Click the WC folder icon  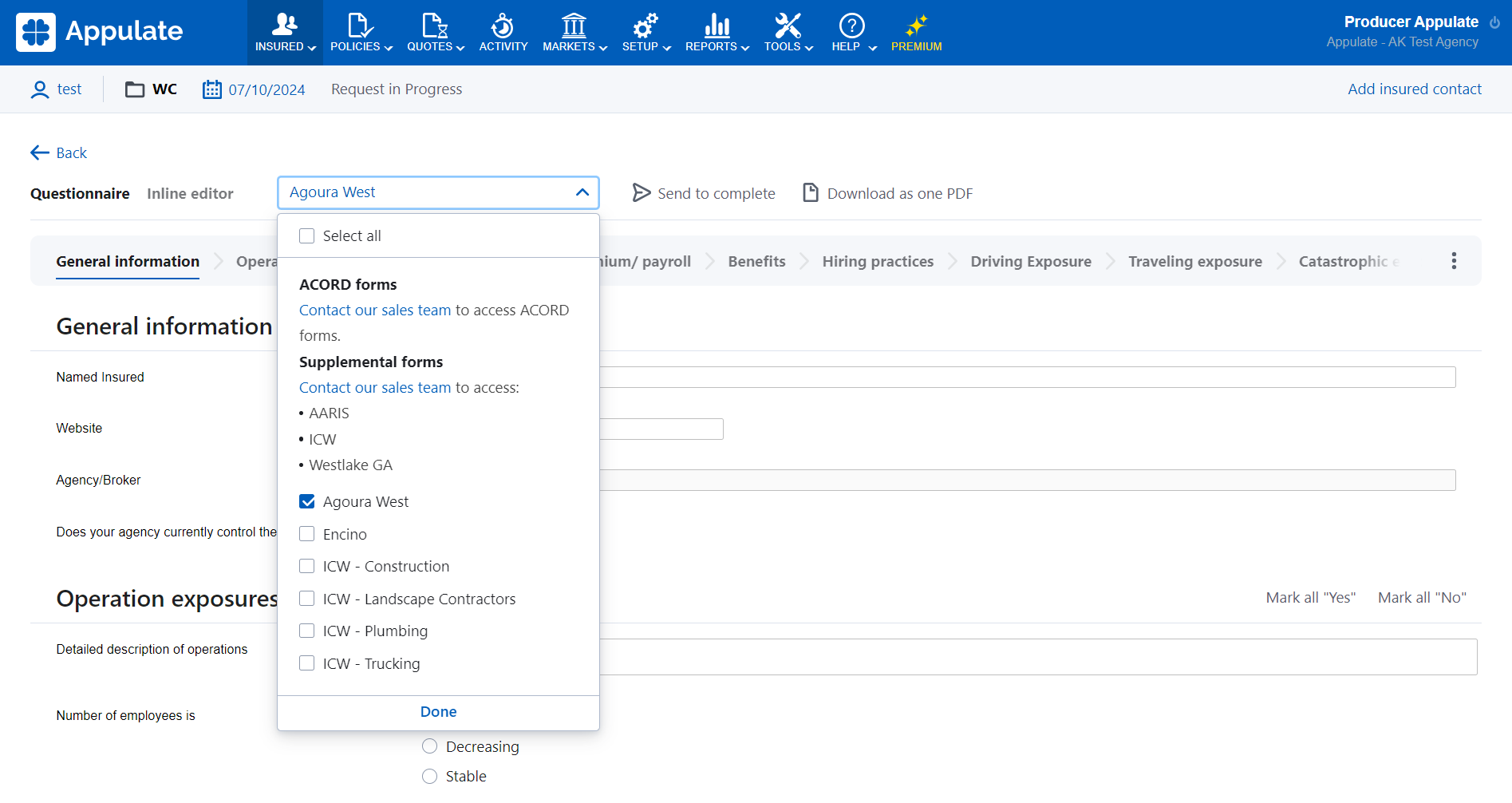pyautogui.click(x=135, y=89)
